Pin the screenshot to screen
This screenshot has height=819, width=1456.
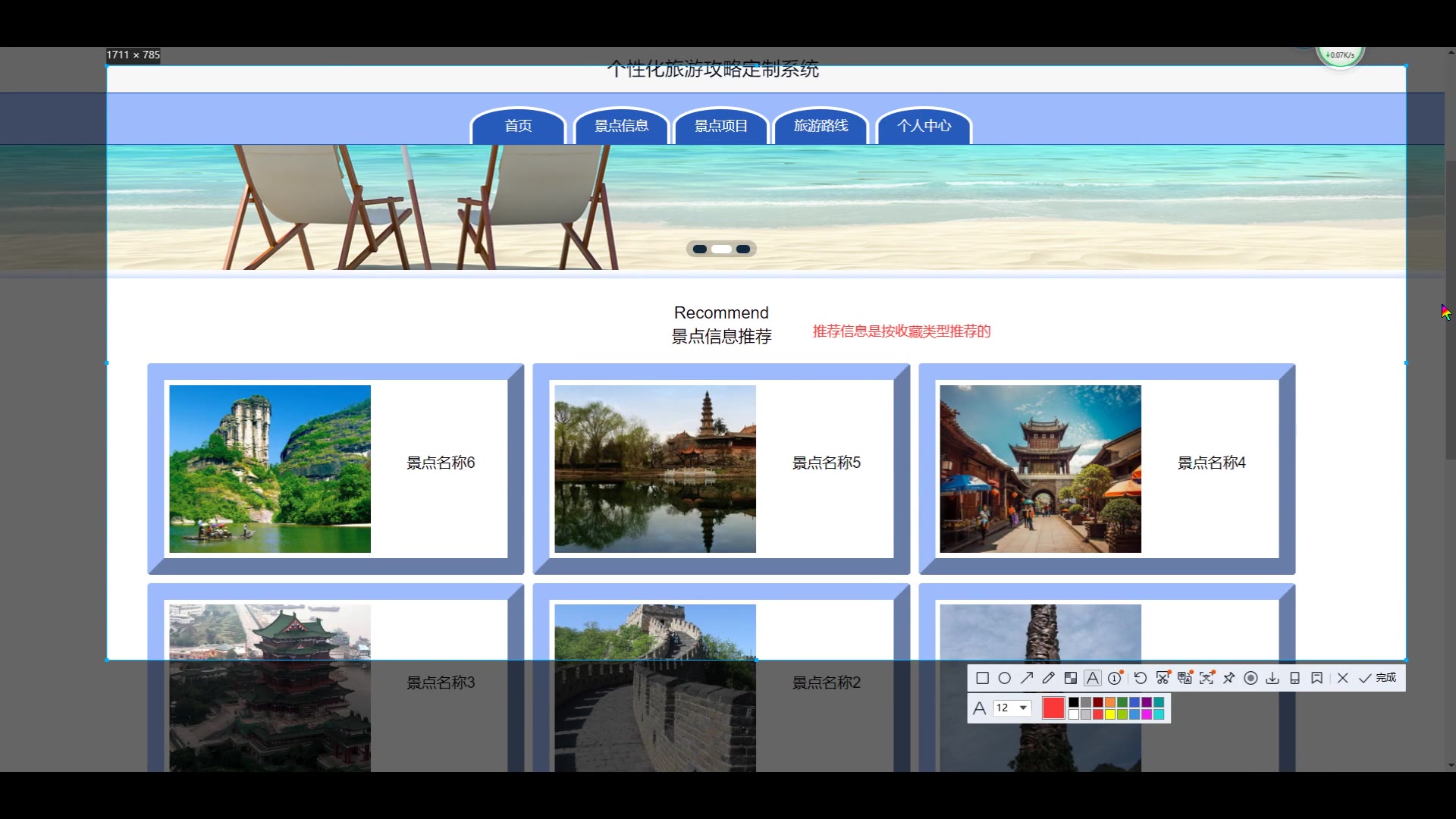pyautogui.click(x=1229, y=678)
